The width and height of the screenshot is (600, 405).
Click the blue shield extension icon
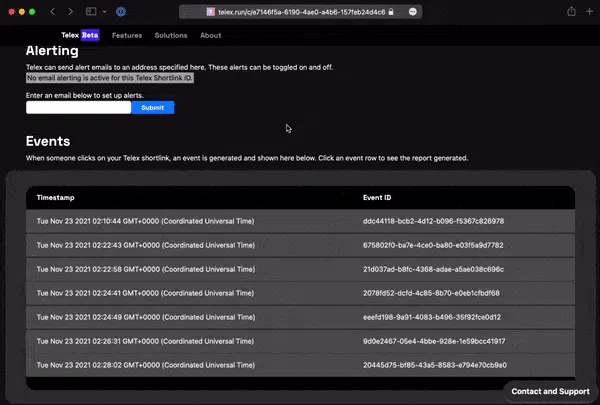(x=121, y=12)
